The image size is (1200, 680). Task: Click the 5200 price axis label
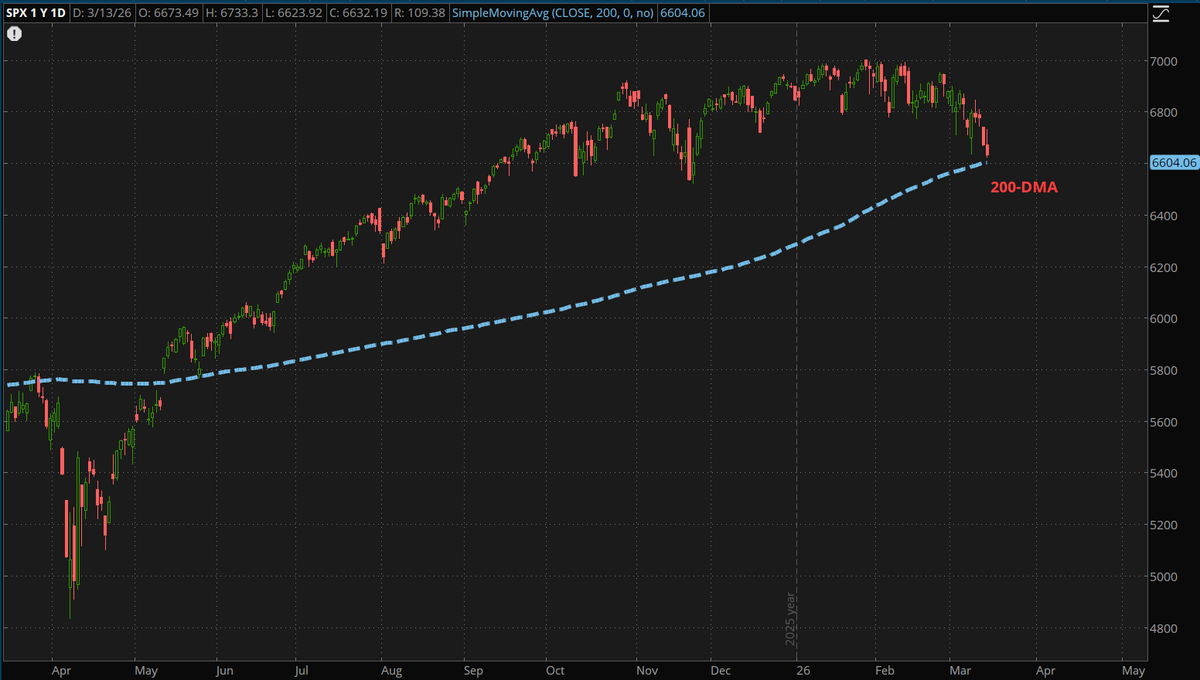point(1165,526)
